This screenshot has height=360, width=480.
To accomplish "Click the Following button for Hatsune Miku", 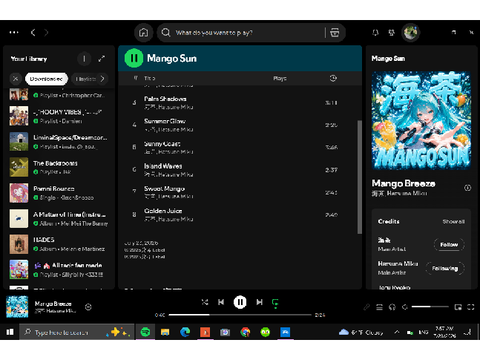I will pyautogui.click(x=445, y=268).
